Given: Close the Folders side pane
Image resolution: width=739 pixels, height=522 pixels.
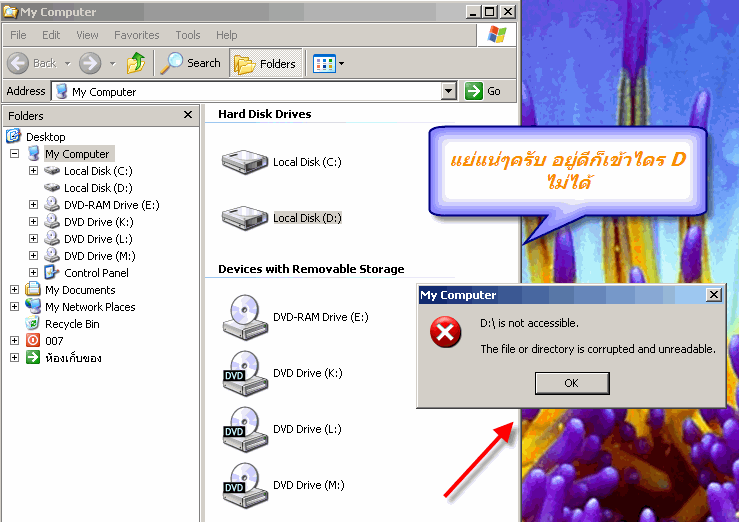Looking at the screenshot, I should click(x=188, y=114).
